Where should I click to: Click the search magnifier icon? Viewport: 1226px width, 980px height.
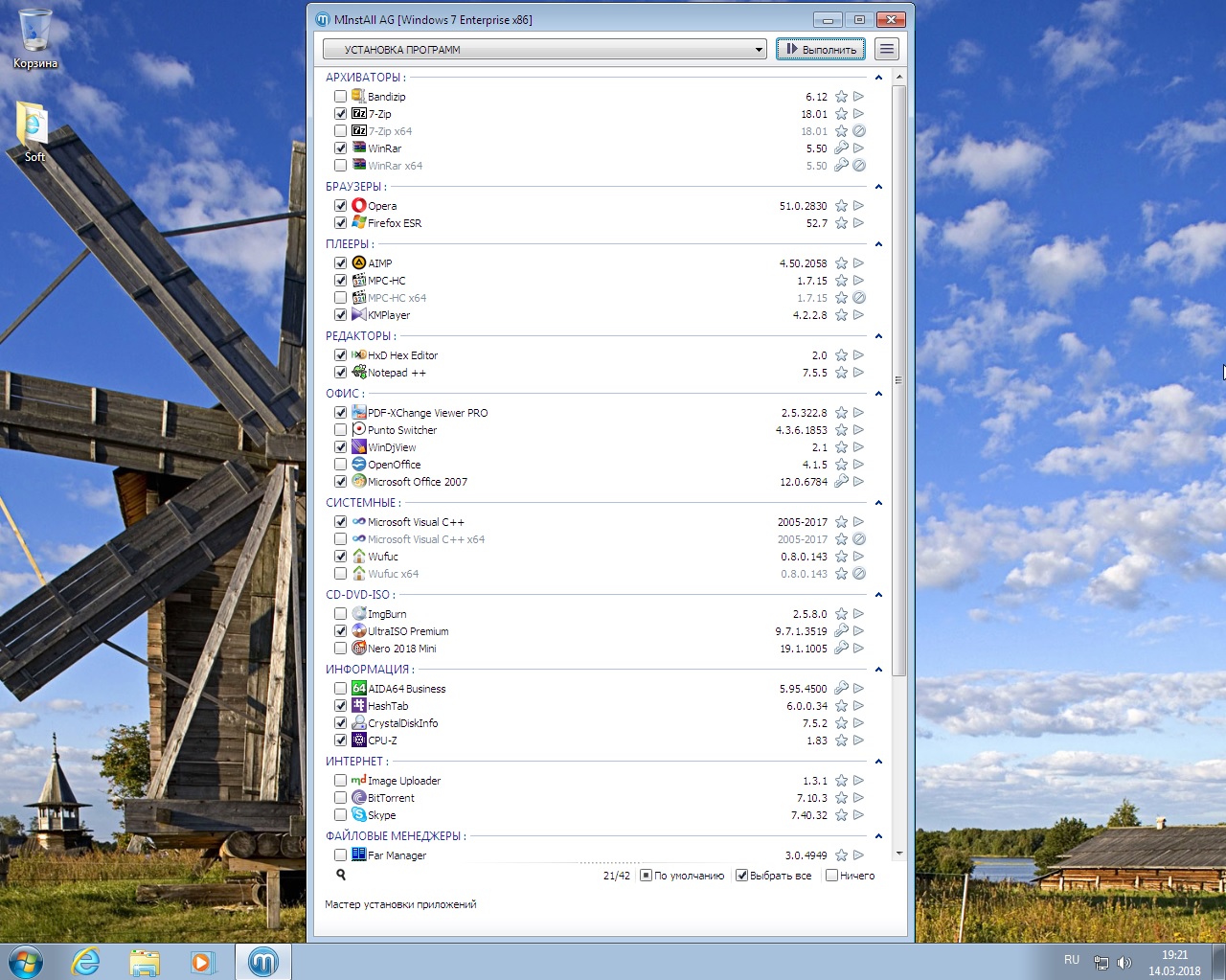coord(341,875)
